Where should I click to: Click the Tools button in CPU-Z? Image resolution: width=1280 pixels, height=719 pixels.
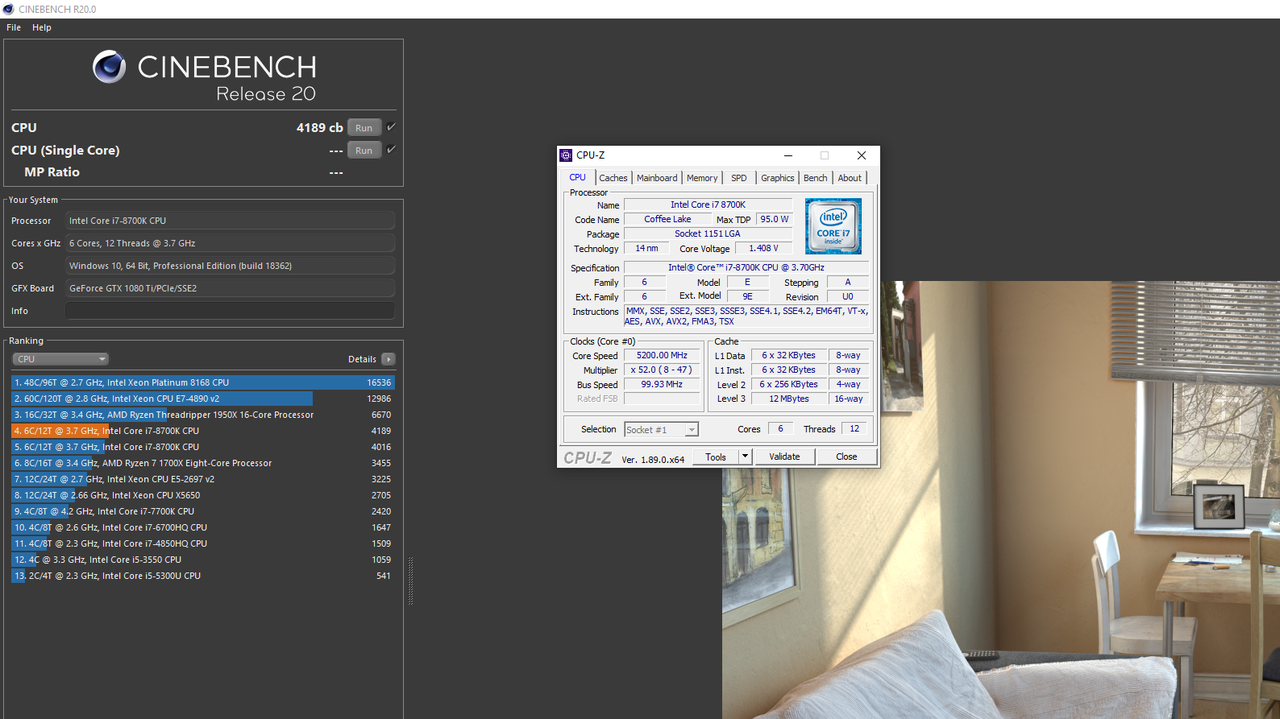[x=716, y=457]
